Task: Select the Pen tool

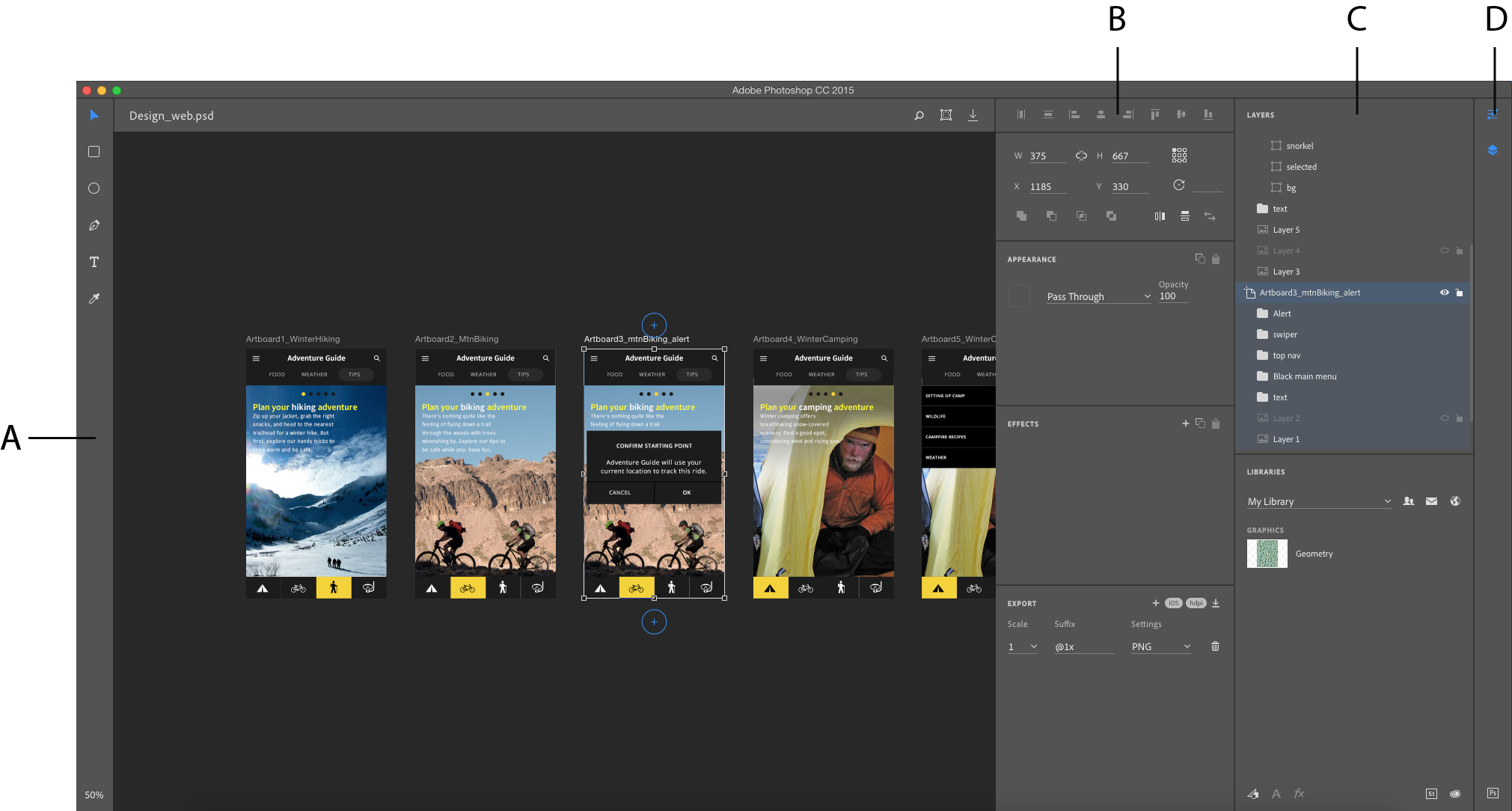Action: tap(94, 225)
